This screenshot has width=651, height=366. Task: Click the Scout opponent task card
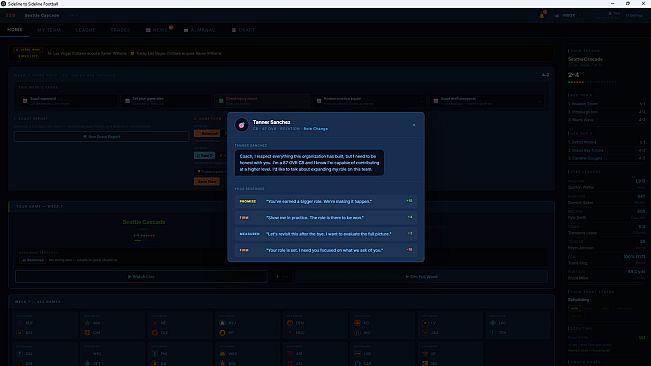click(66, 101)
